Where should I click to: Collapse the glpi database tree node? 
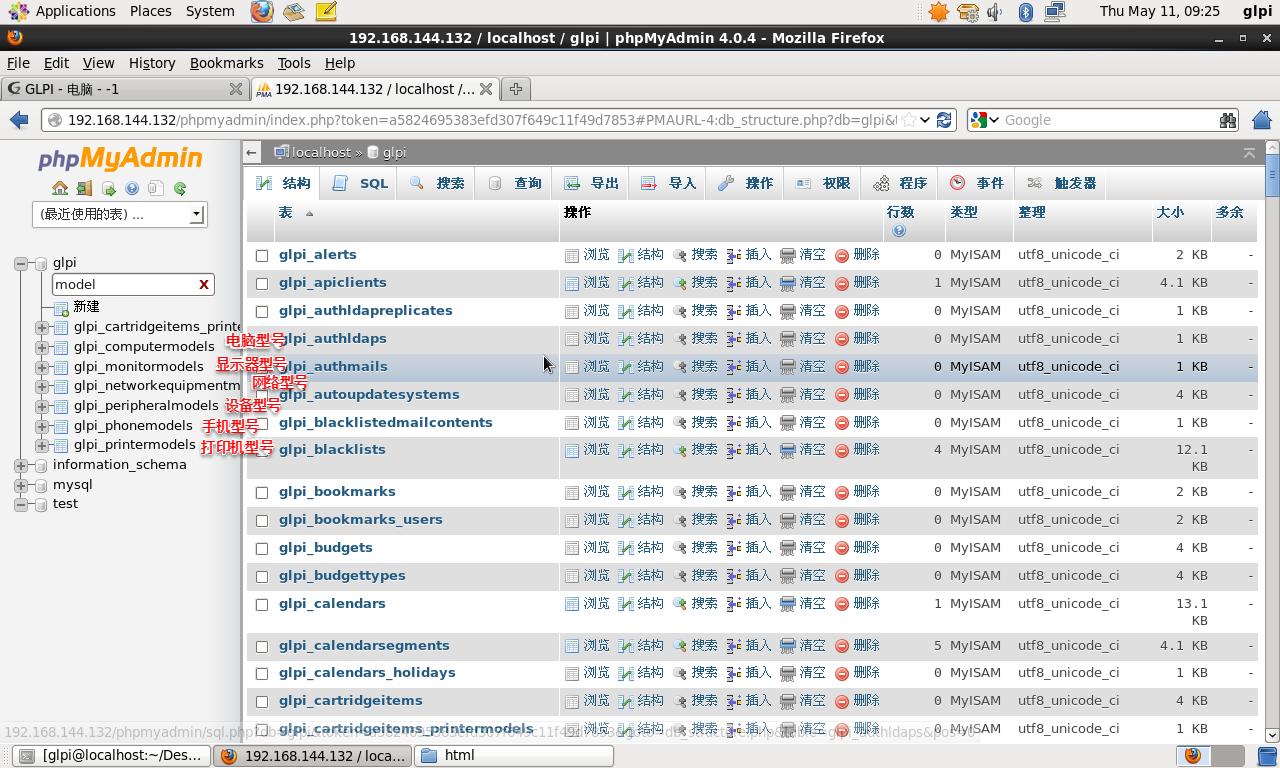pyautogui.click(x=20, y=264)
